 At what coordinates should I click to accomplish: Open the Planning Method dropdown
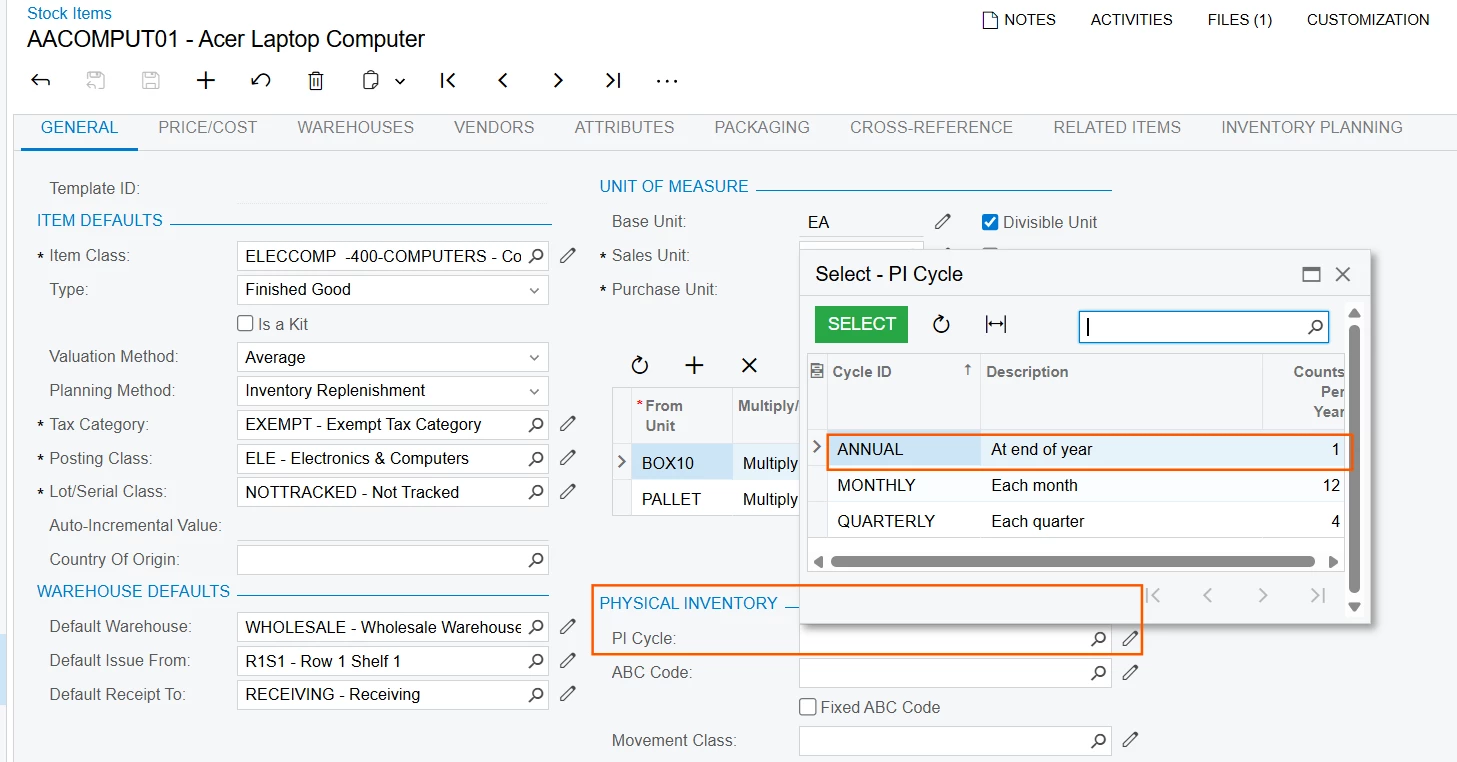click(392, 391)
